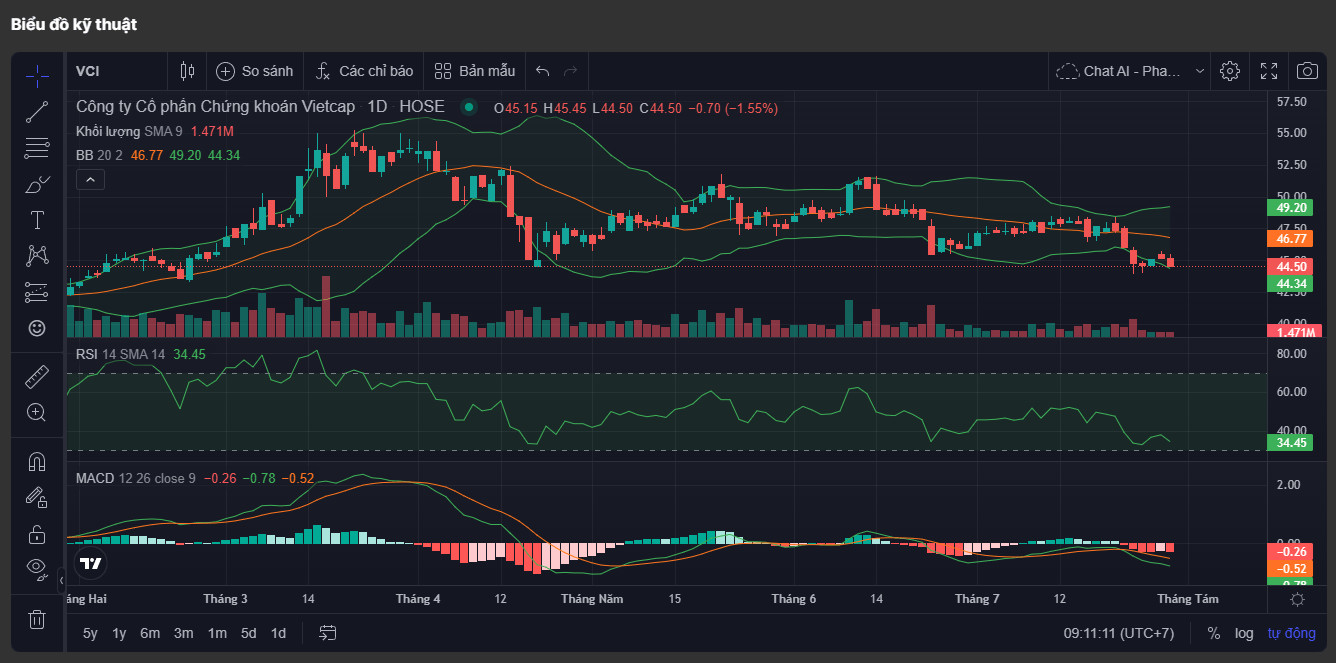Select the 1y time range

[119, 633]
